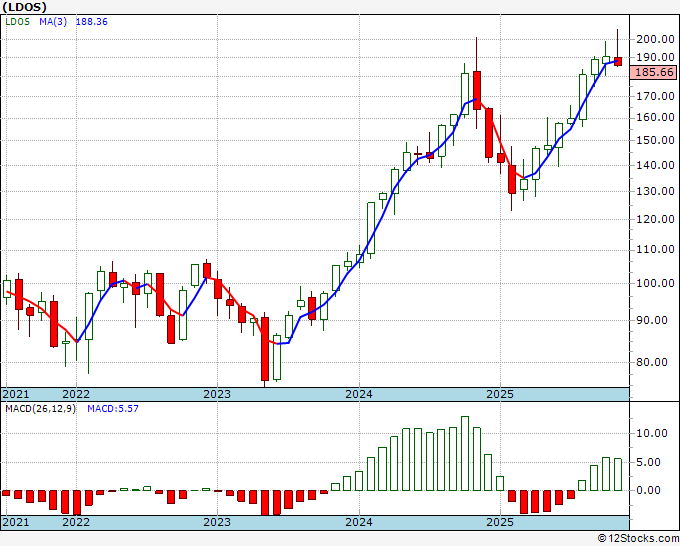Click the 190.00 price axis label
Screen dimensions: 680x546
pos(655,57)
